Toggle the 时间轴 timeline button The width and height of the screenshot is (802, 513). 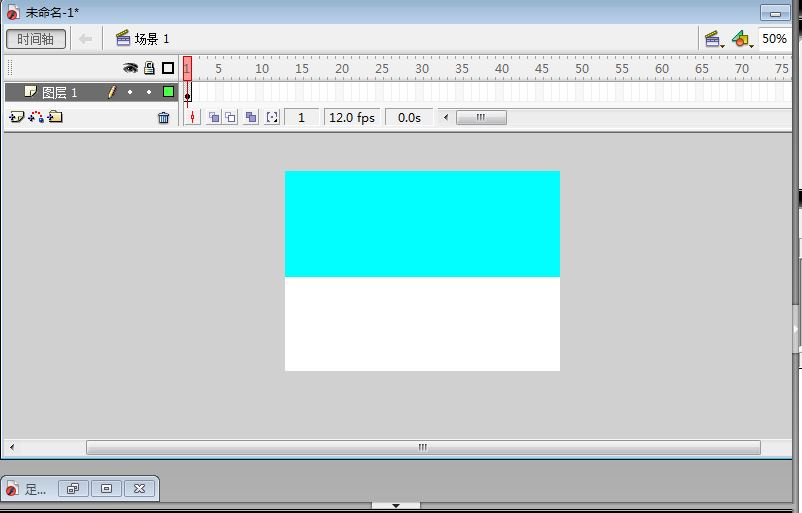tap(35, 39)
